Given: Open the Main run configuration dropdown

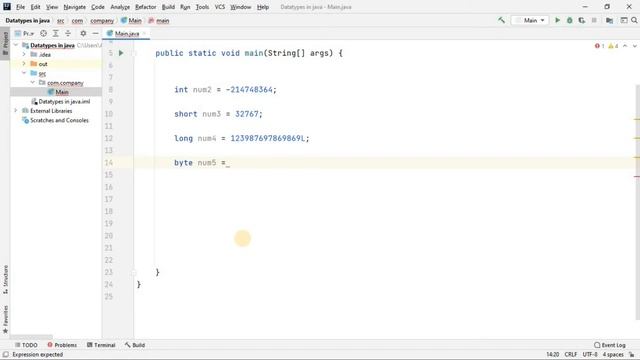Looking at the screenshot, I should [530, 20].
